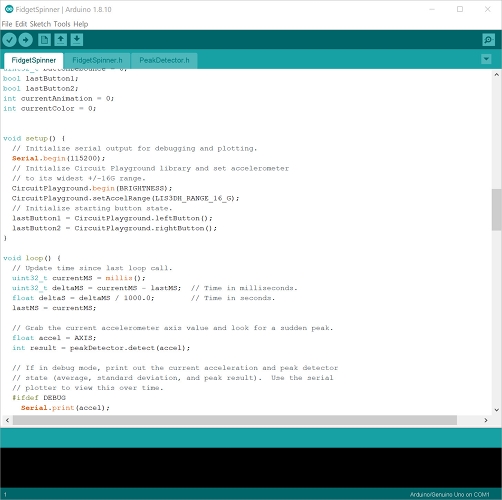Viewport: 502px width, 500px height.
Task: Click the setAccelRange LIS3DH_RANGE_16_G line
Action: point(125,198)
